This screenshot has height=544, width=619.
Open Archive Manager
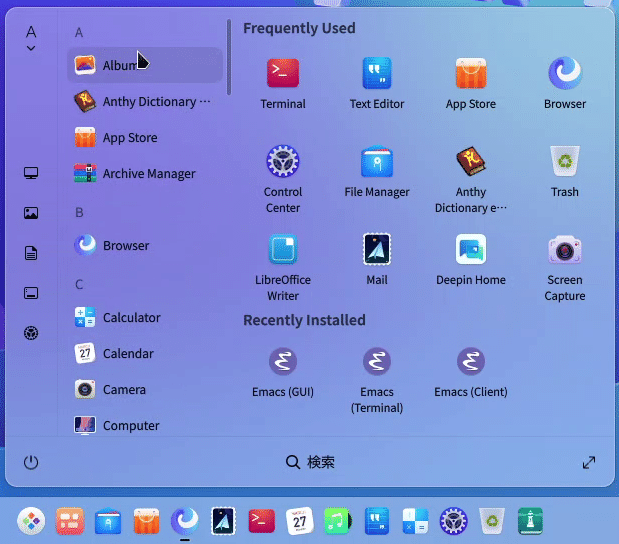tap(145, 173)
